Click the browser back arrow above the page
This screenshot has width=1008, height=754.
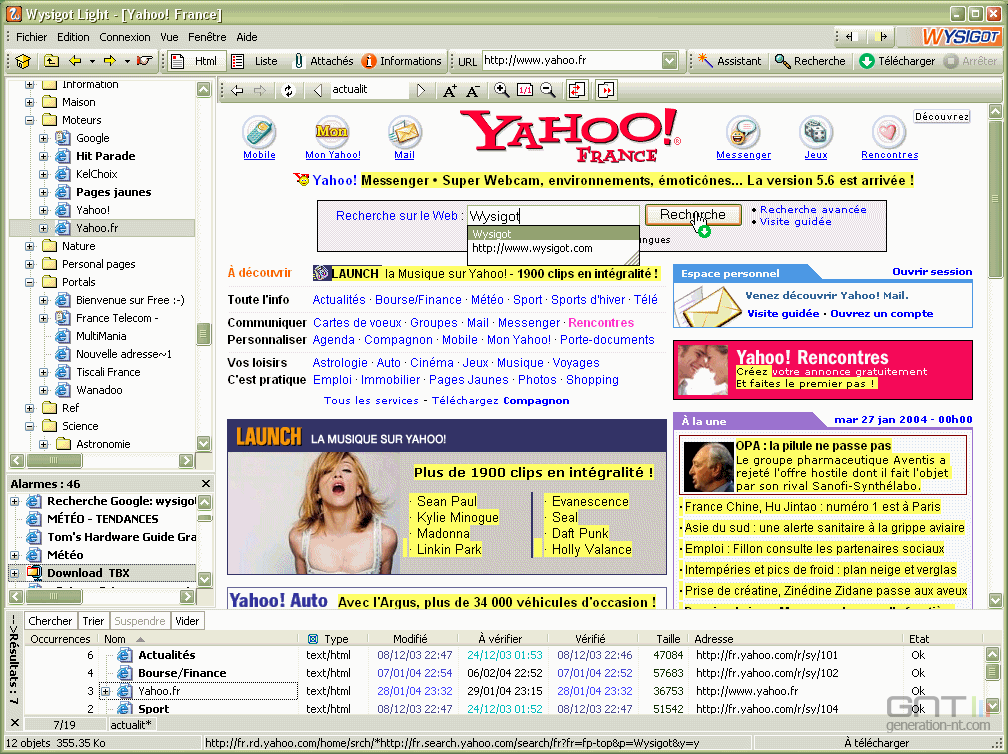[x=237, y=91]
